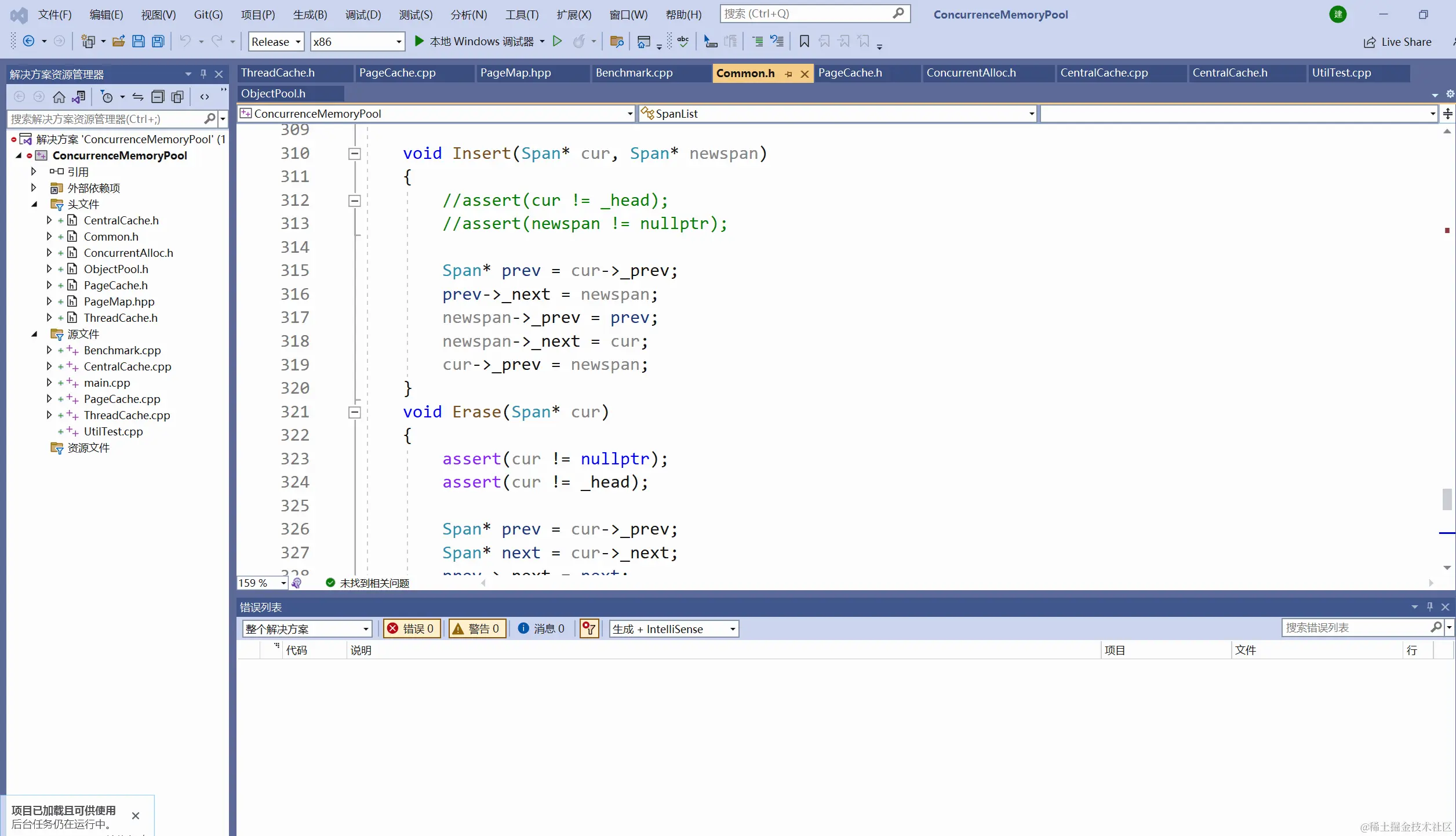1456x836 pixels.
Task: Open CentralCache.cpp in Solution Explorer
Action: tap(127, 366)
